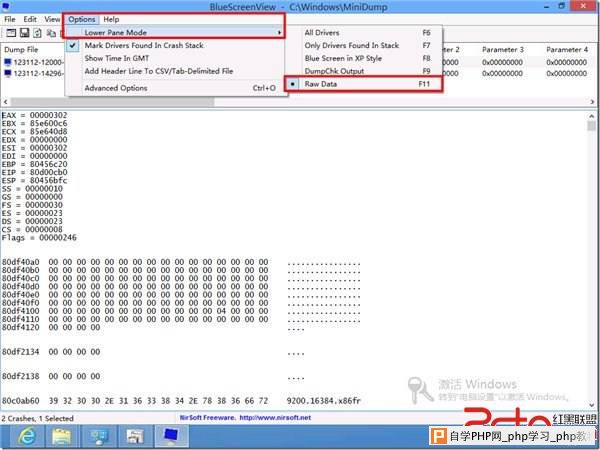Sort by the Parameter 4 column header
The width and height of the screenshot is (600, 450).
(567, 49)
